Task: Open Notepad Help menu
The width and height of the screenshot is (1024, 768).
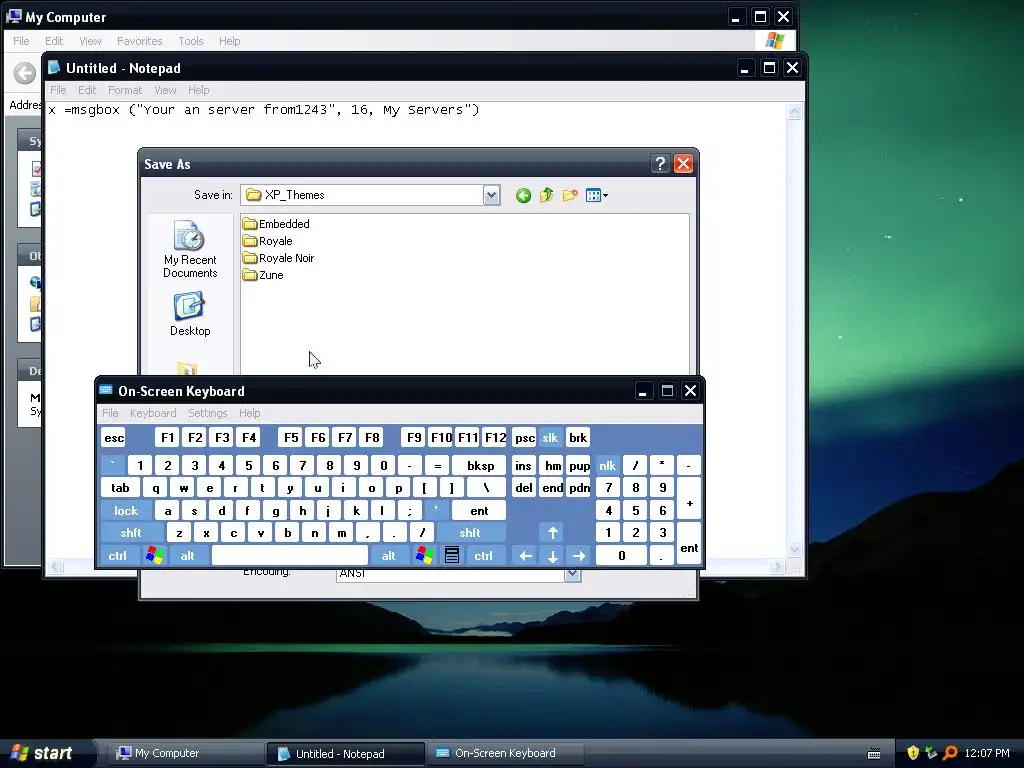Action: click(199, 90)
